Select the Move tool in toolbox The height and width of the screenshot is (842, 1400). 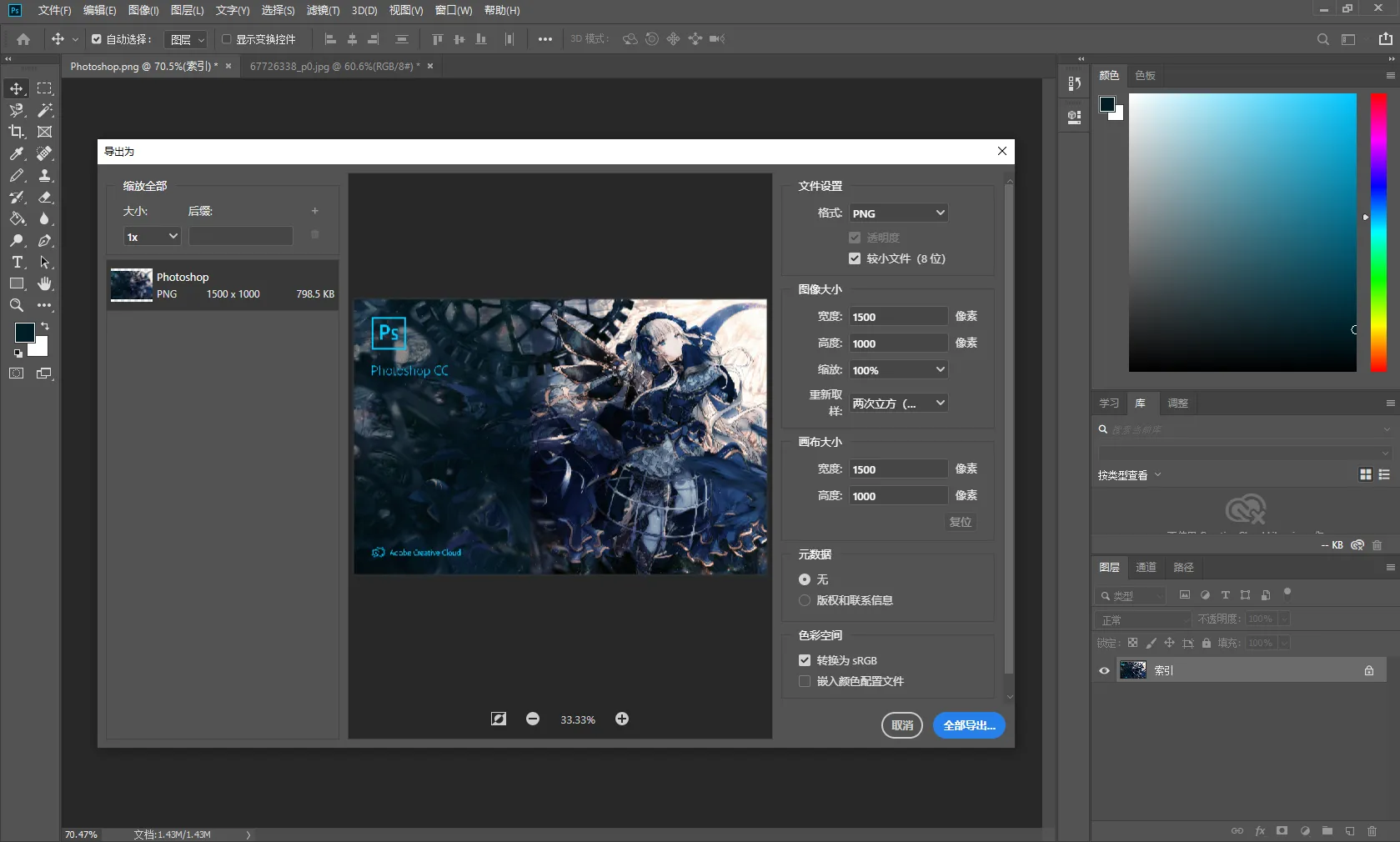(x=17, y=88)
